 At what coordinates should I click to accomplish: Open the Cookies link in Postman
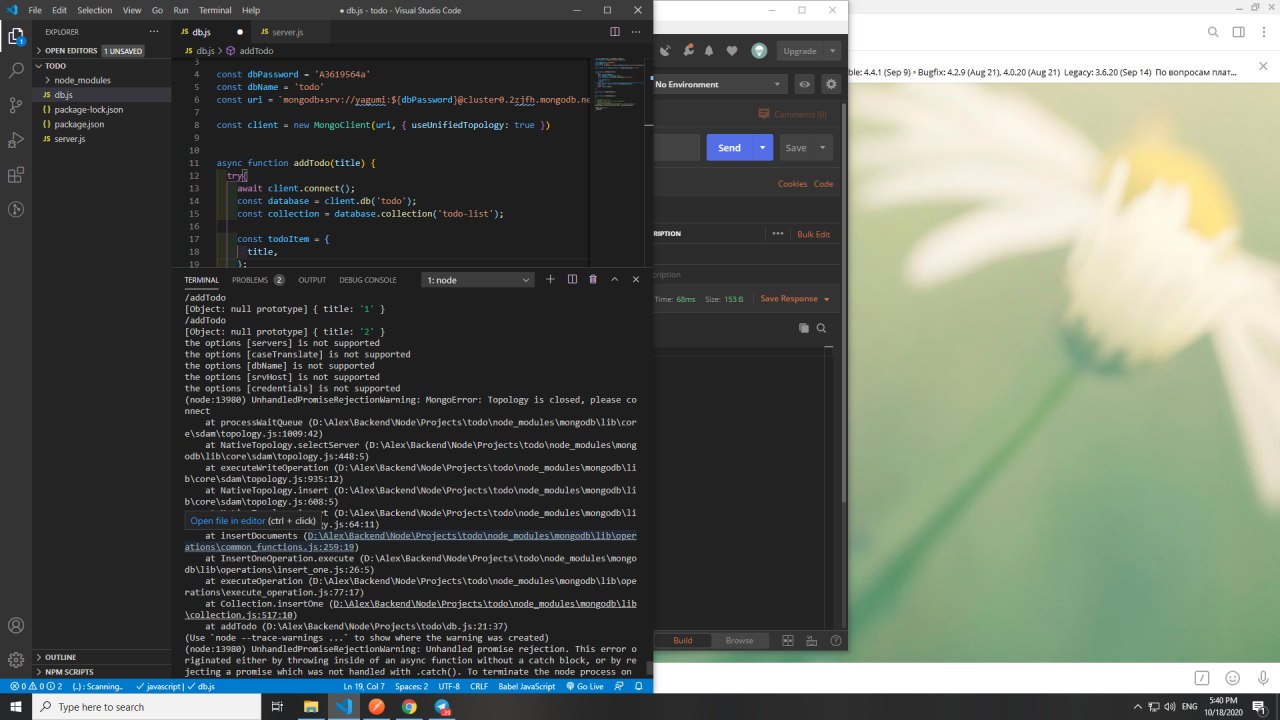tap(792, 184)
